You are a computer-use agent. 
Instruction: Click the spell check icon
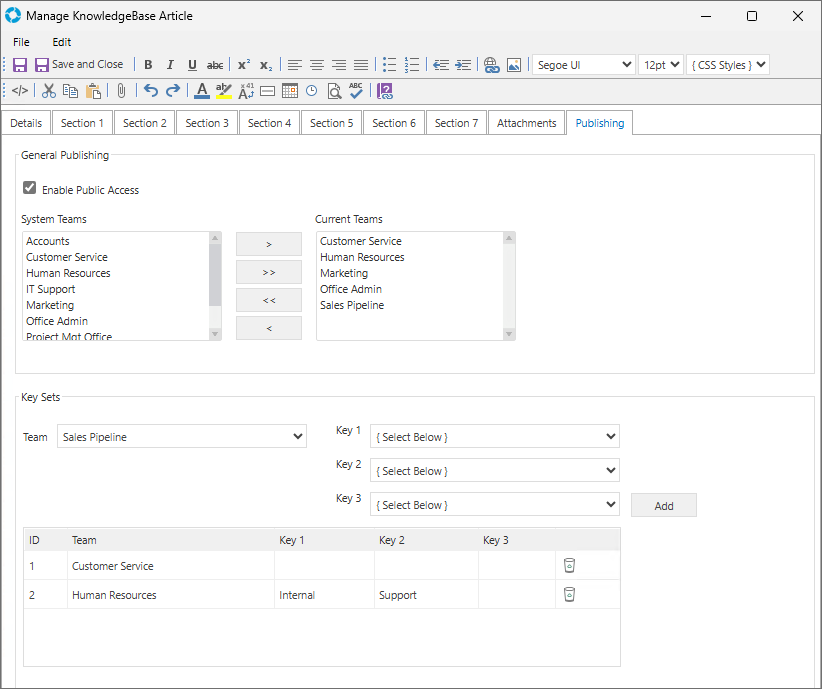356,91
